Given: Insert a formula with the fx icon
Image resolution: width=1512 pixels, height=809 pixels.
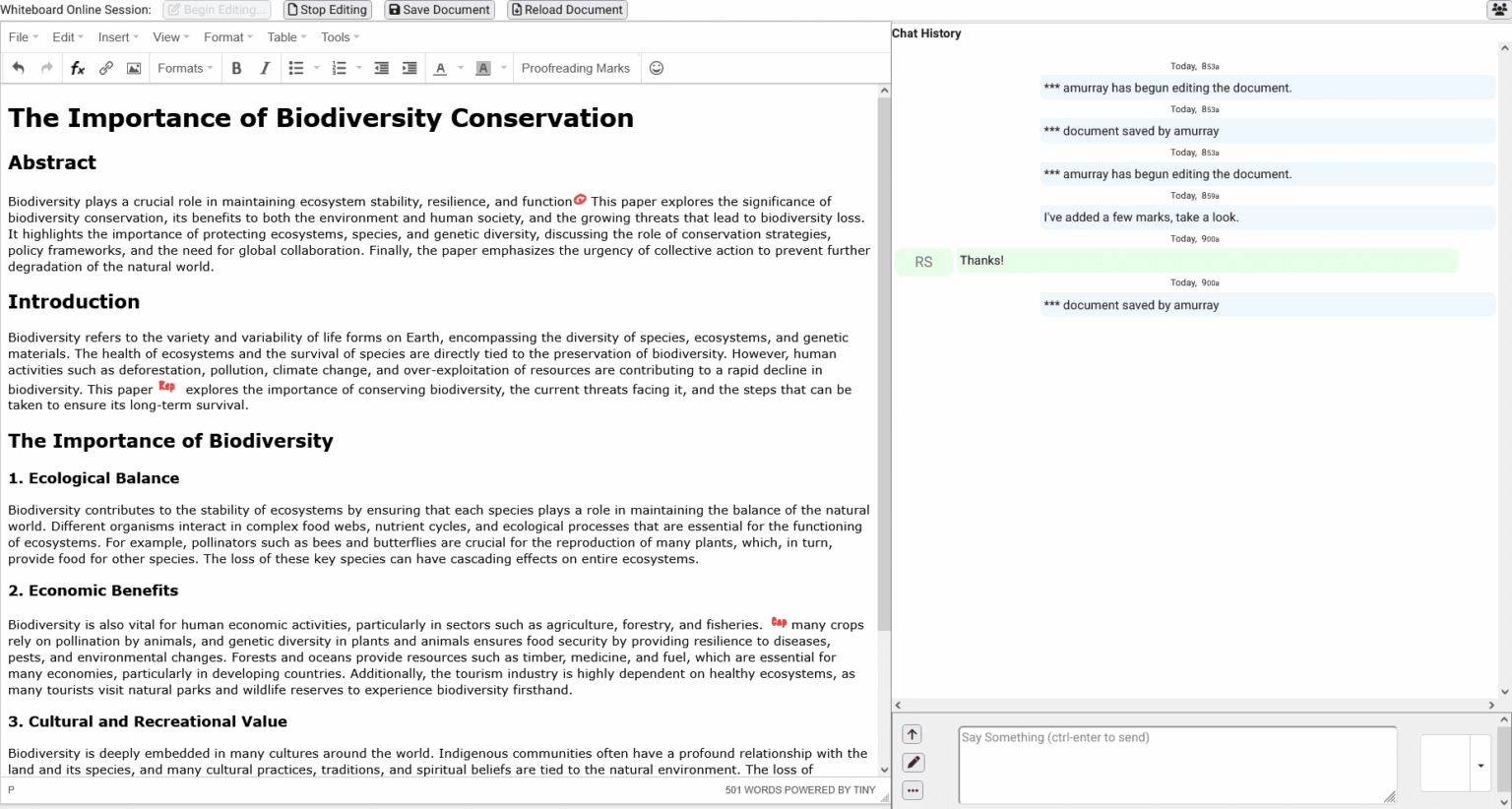Looking at the screenshot, I should (78, 68).
